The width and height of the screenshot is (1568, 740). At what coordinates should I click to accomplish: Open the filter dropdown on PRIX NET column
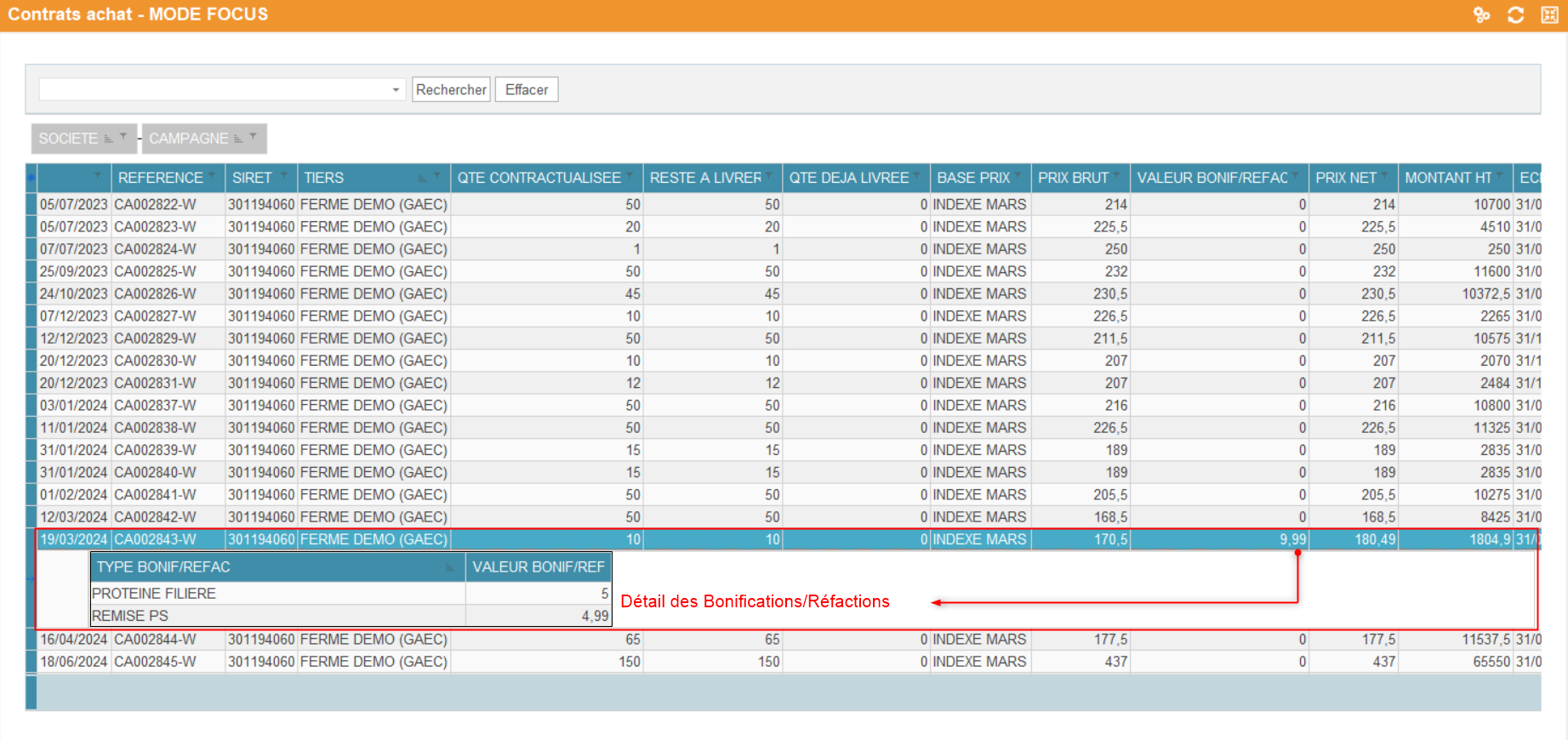(1384, 175)
